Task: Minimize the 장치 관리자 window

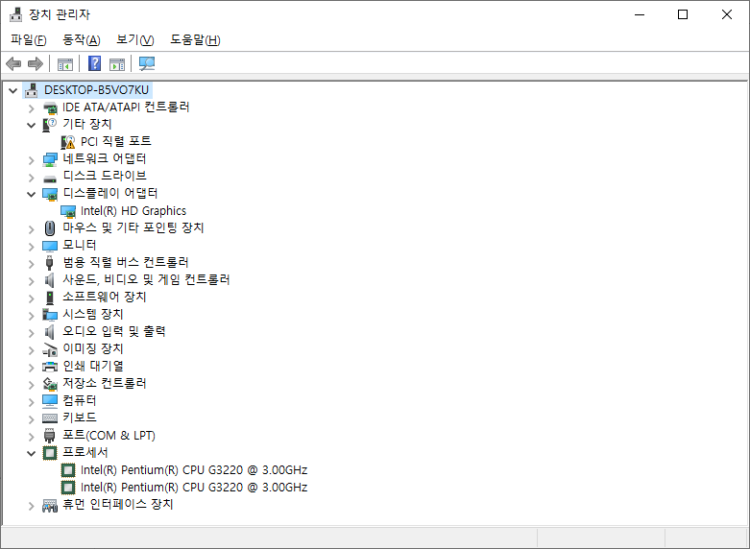Action: click(640, 14)
